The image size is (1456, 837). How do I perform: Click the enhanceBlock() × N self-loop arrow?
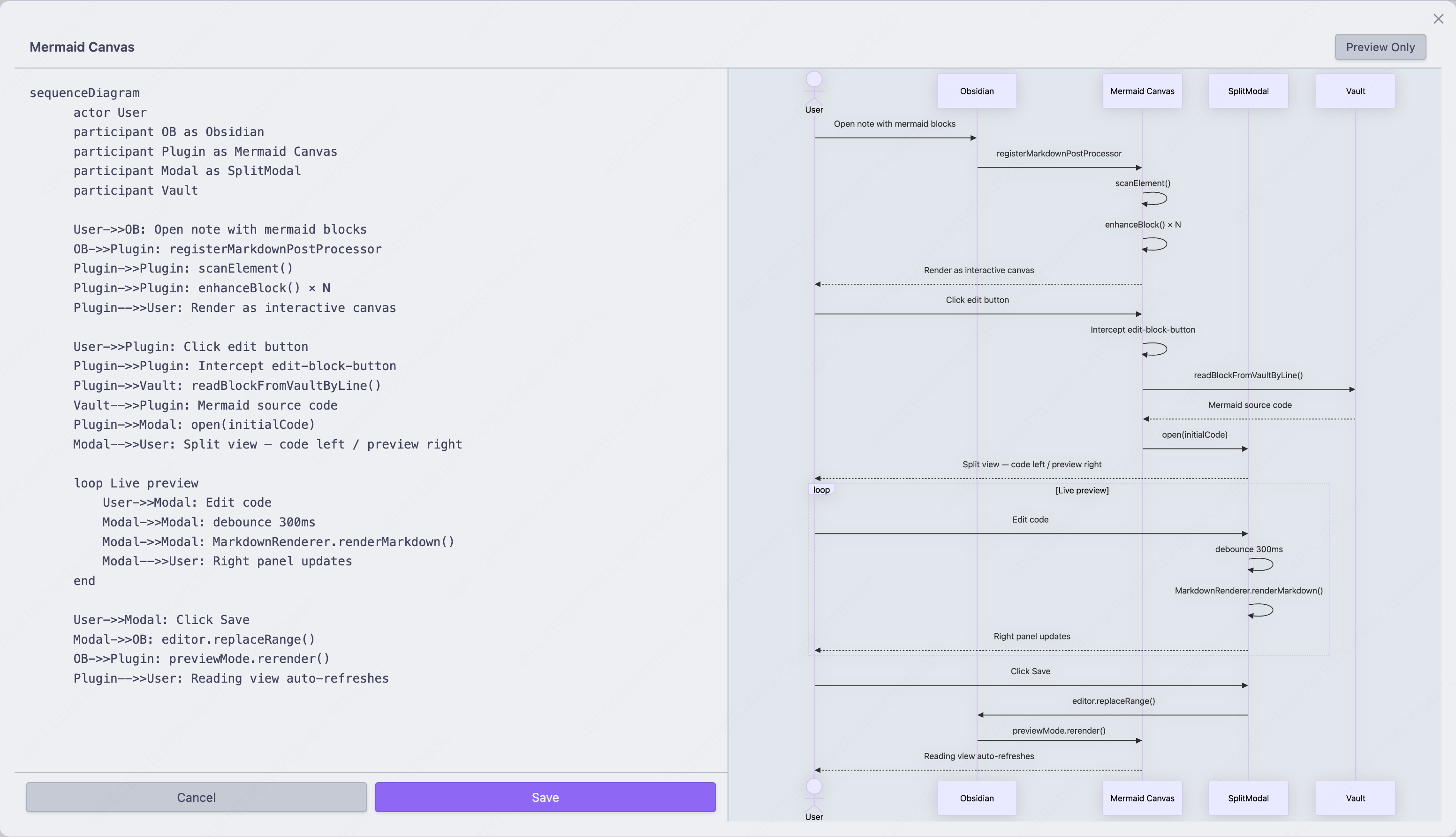[1155, 244]
